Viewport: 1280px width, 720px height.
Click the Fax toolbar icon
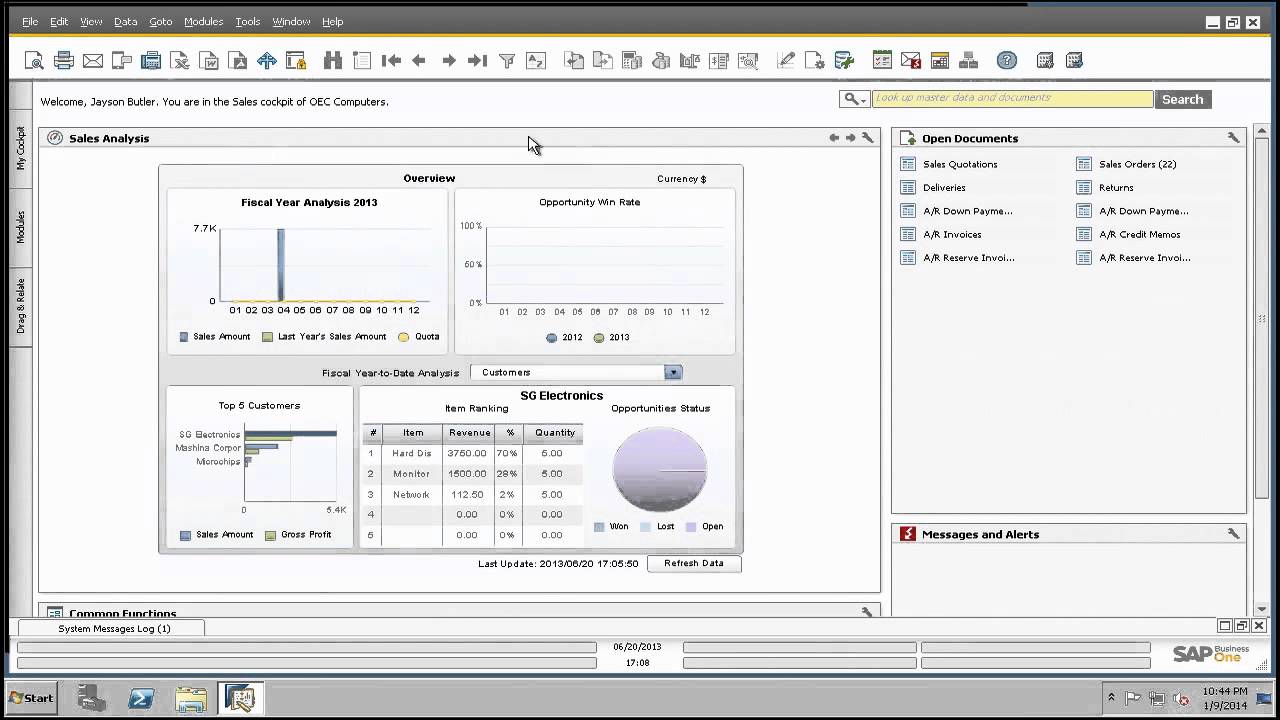point(151,61)
